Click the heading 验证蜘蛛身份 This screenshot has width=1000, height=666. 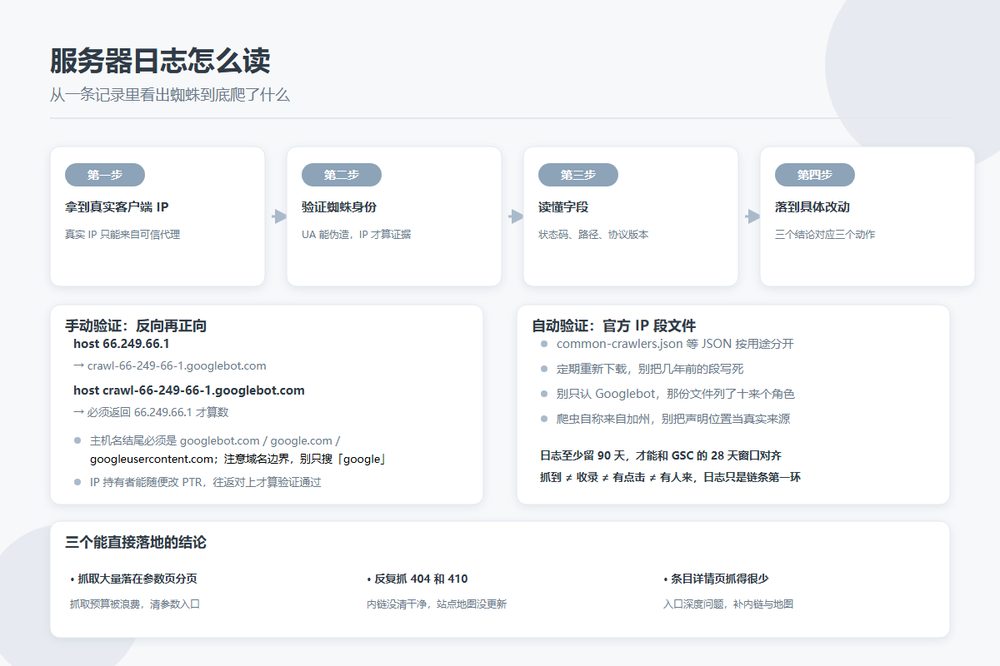click(339, 207)
